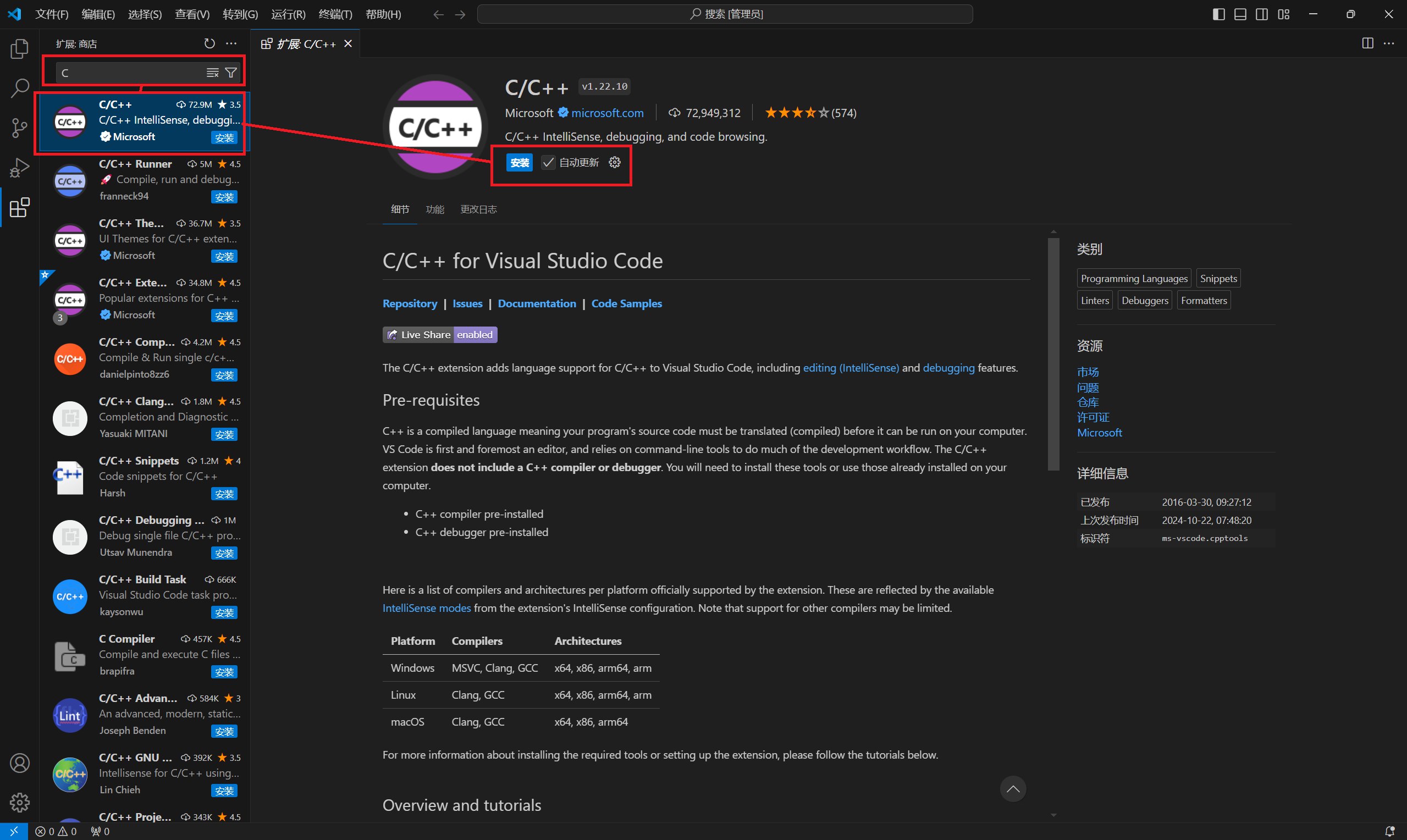Toggle the bottom panel layout icon
Screen dimensions: 1407x840
coord(1240,14)
